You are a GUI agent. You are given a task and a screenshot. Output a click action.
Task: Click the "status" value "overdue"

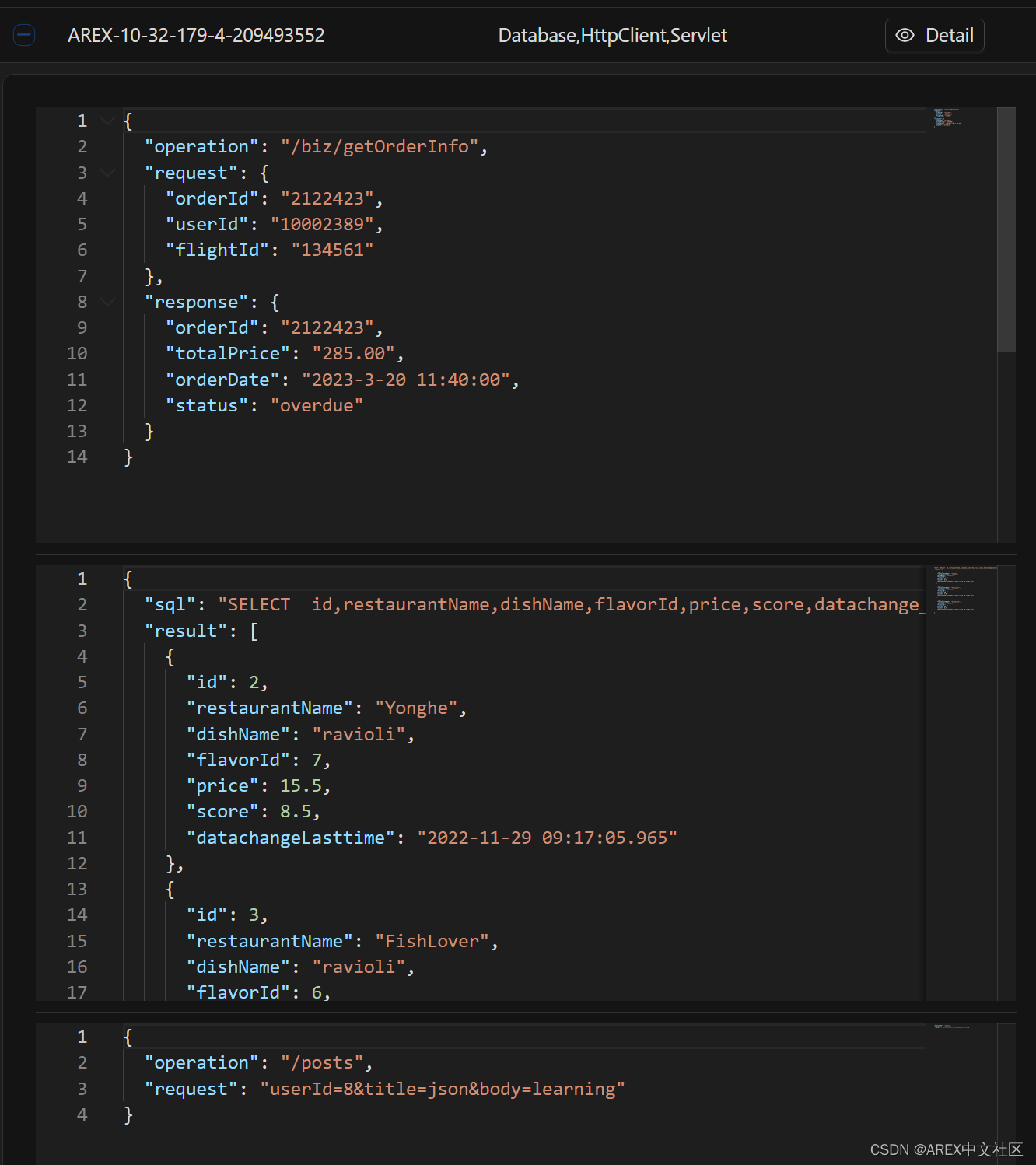[317, 405]
